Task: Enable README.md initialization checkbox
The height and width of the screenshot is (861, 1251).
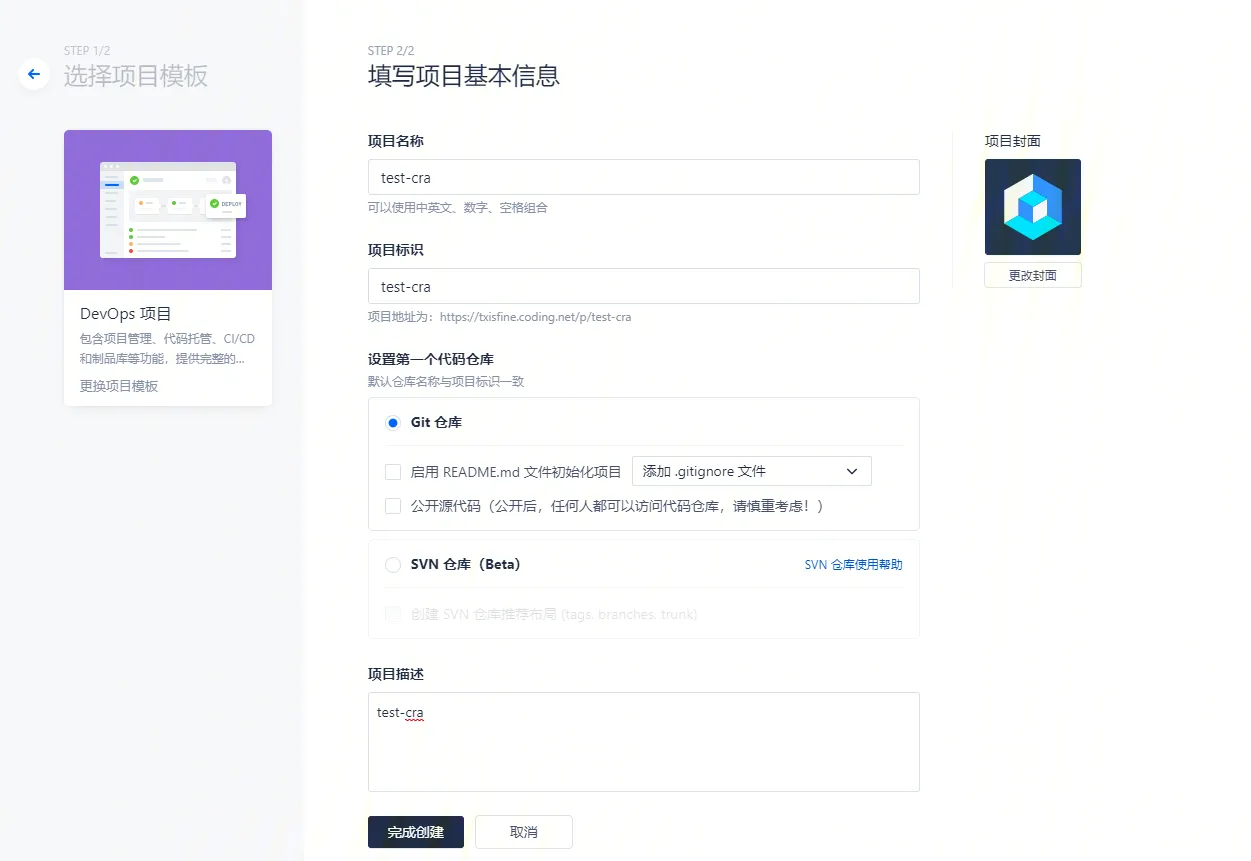Action: click(393, 472)
